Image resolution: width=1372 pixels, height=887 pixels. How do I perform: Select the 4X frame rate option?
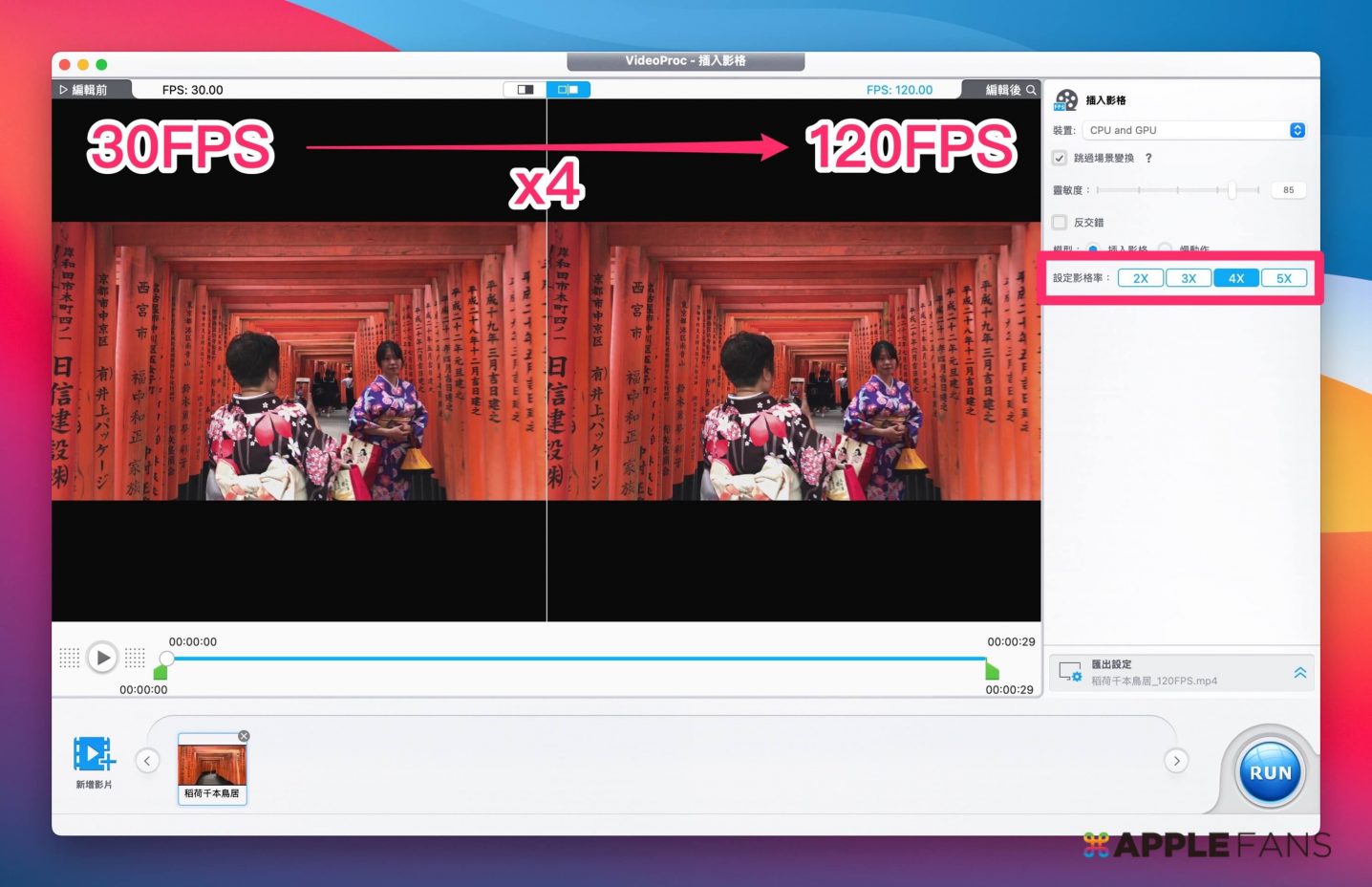tap(1236, 278)
